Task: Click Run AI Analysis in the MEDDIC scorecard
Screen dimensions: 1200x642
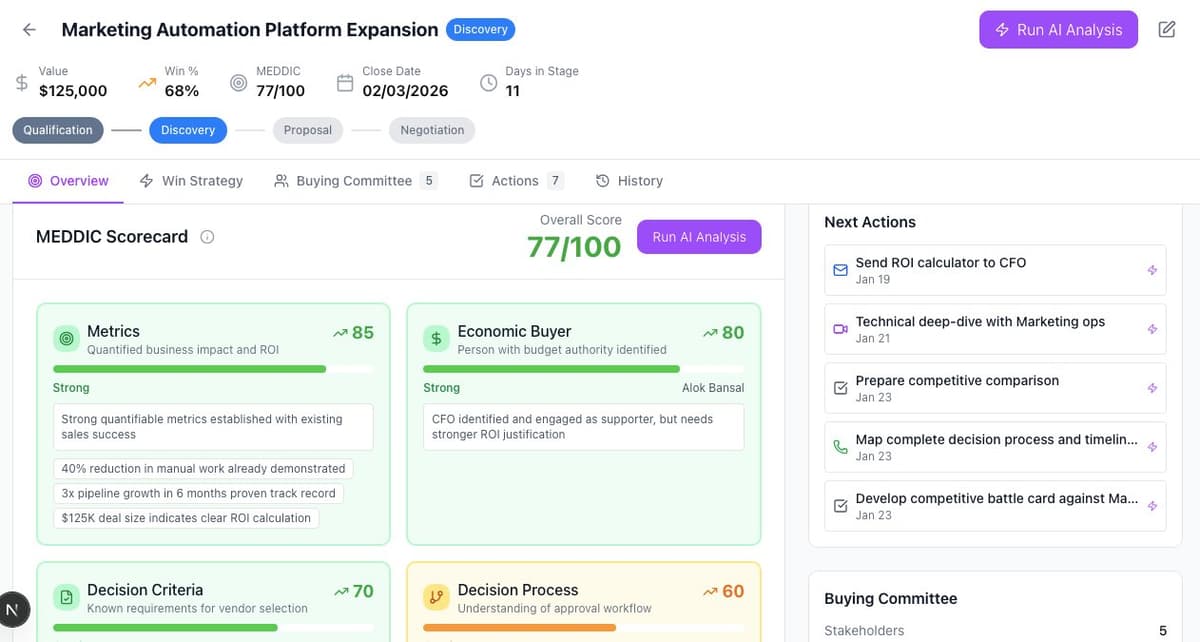Action: click(698, 236)
